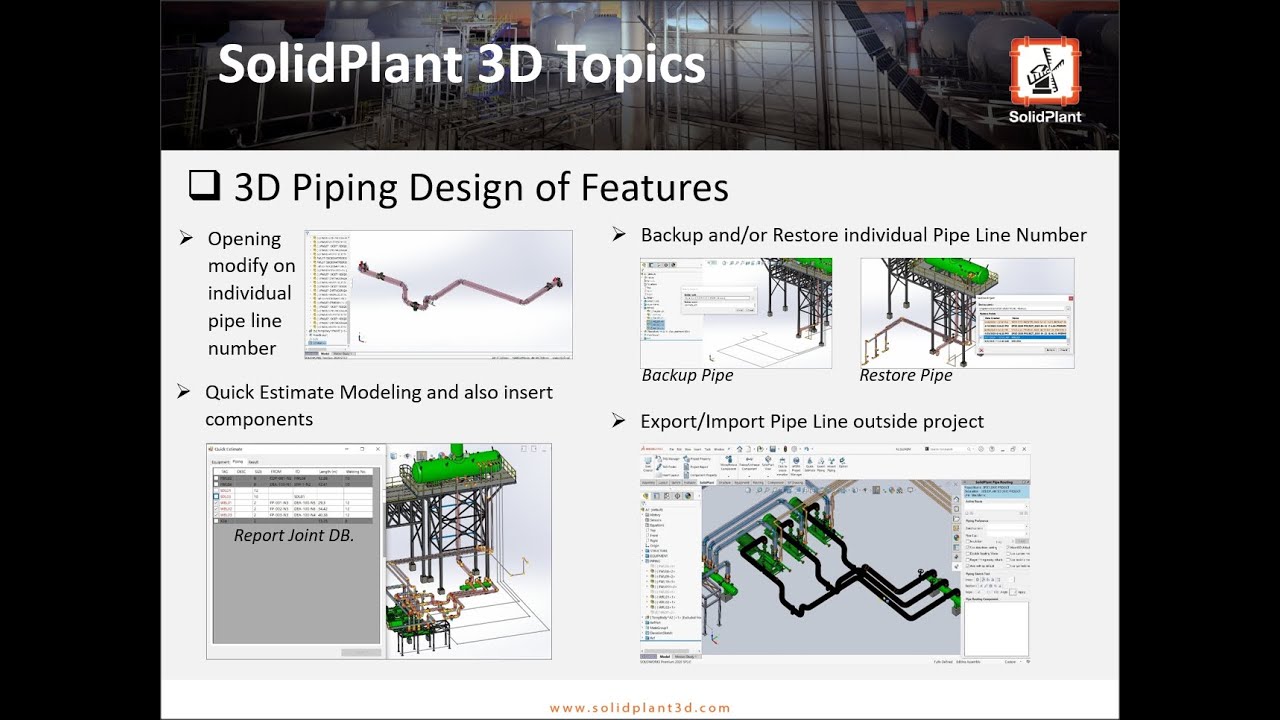This screenshot has width=1280, height=720.
Task: Click the single pink pipe line screenshot
Action: coord(439,295)
